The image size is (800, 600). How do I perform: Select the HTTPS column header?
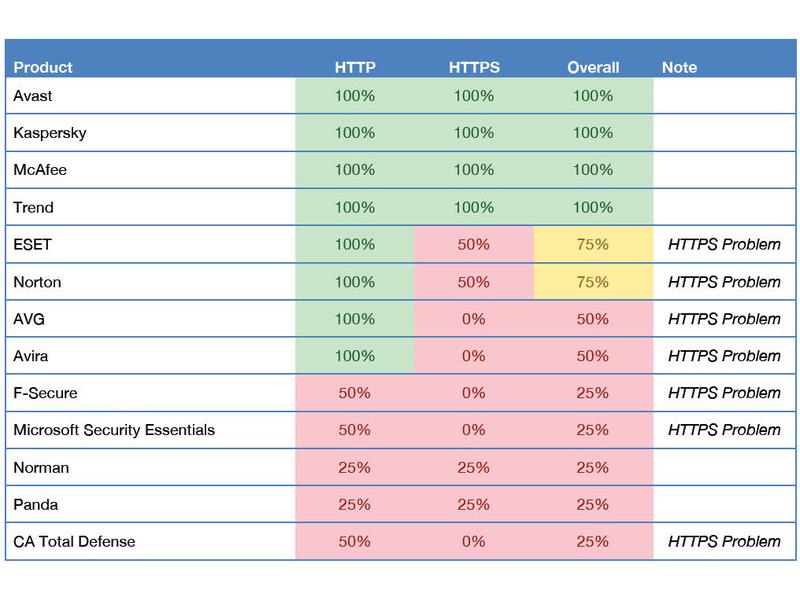point(474,67)
